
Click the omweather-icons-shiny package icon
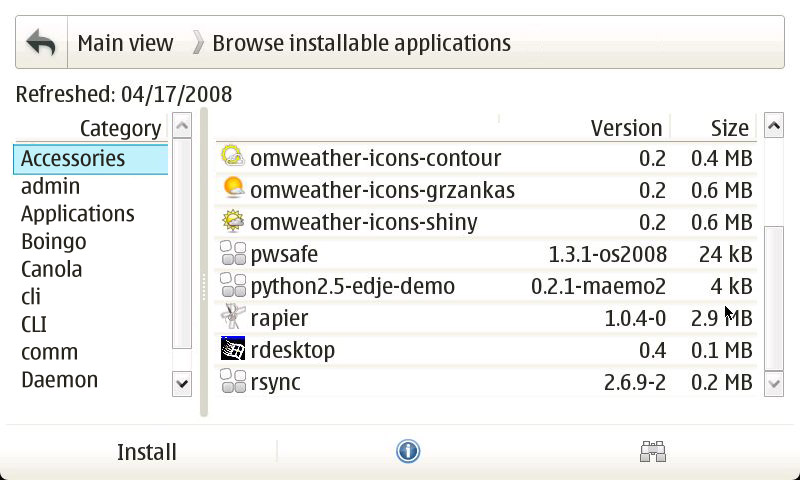click(232, 222)
